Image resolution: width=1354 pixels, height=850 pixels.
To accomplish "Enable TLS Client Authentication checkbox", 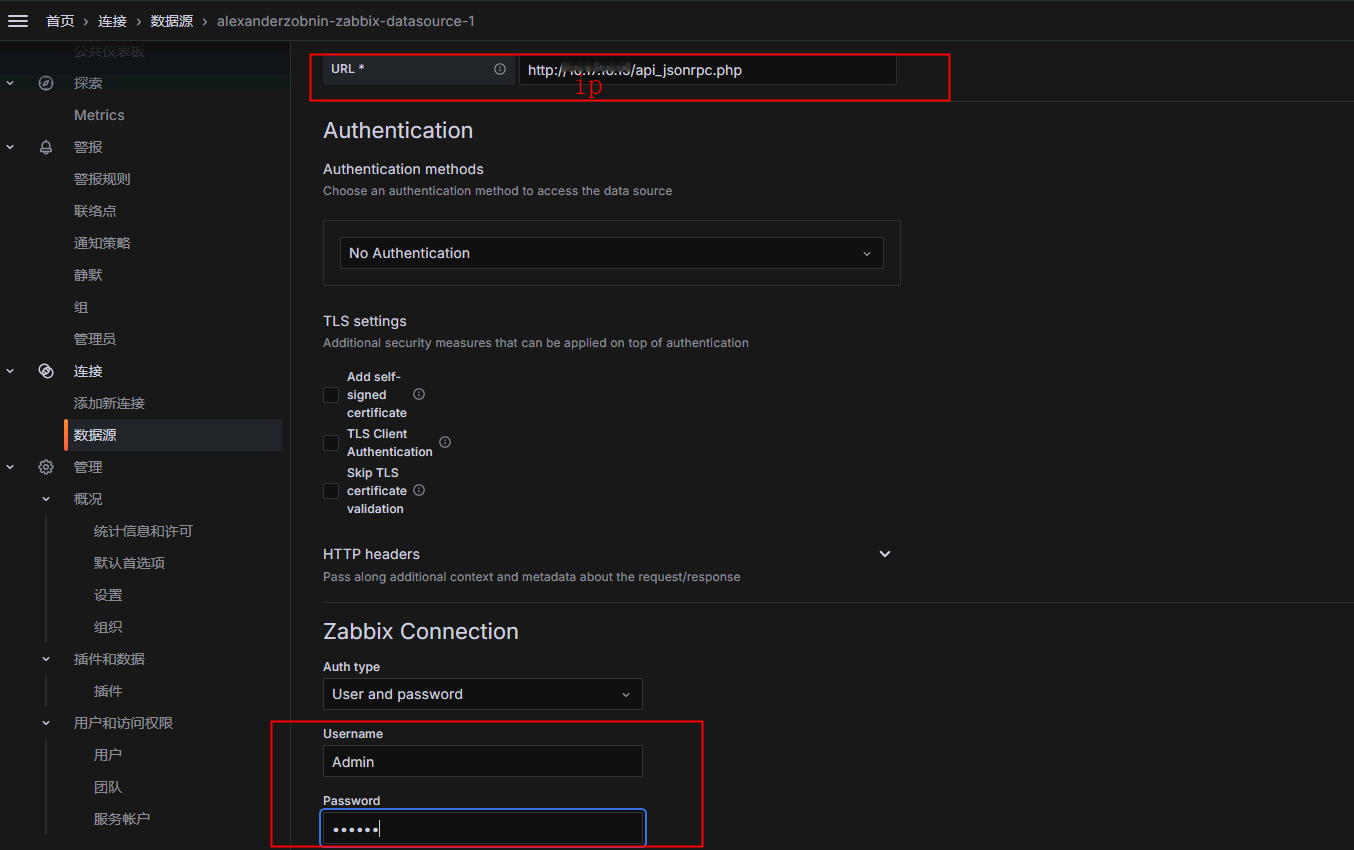I will coord(331,442).
